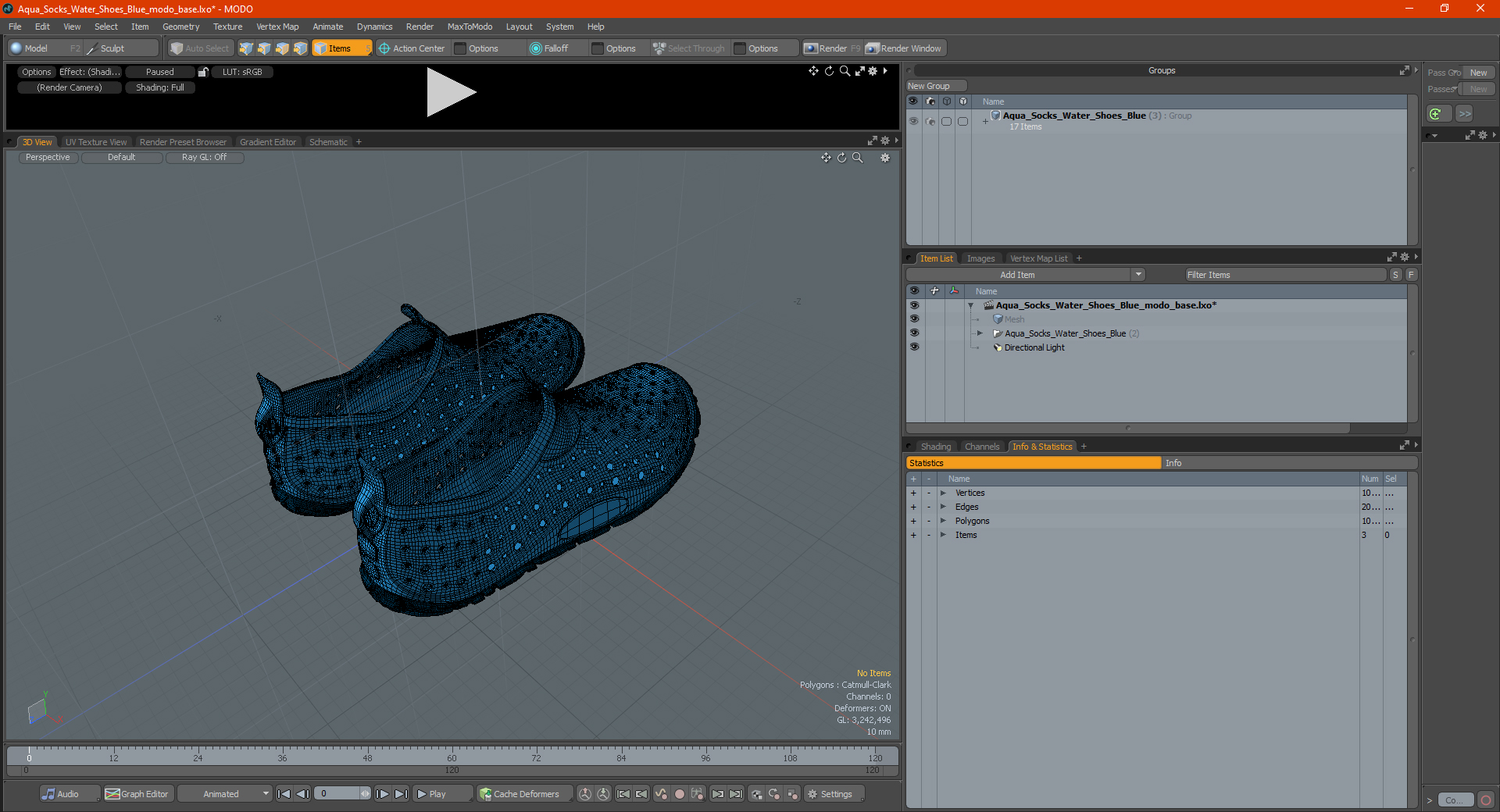Click the Ray GL: Off button

tap(205, 158)
